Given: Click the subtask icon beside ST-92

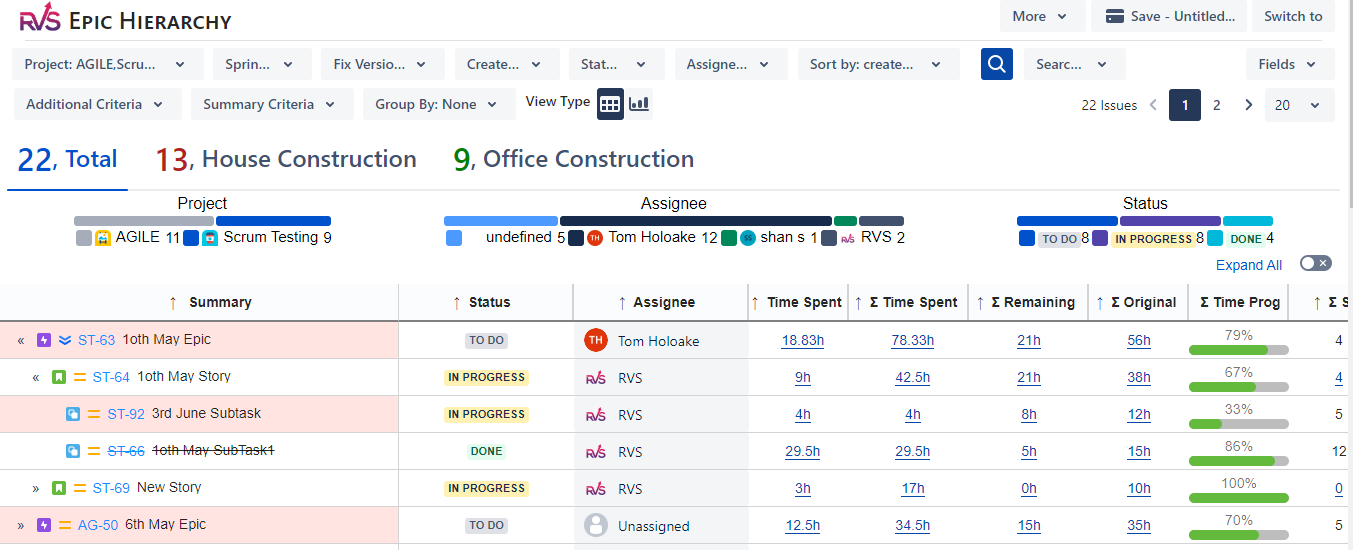Looking at the screenshot, I should (x=73, y=414).
